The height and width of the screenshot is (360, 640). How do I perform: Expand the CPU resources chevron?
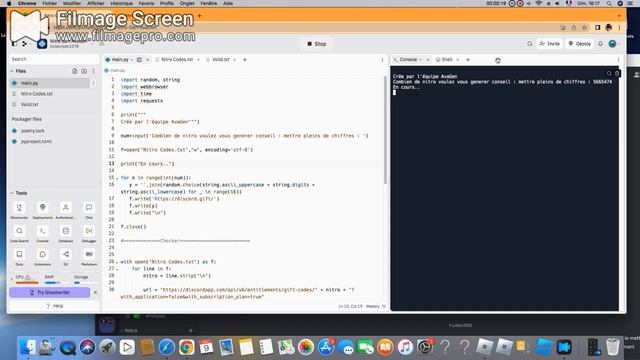(12, 278)
